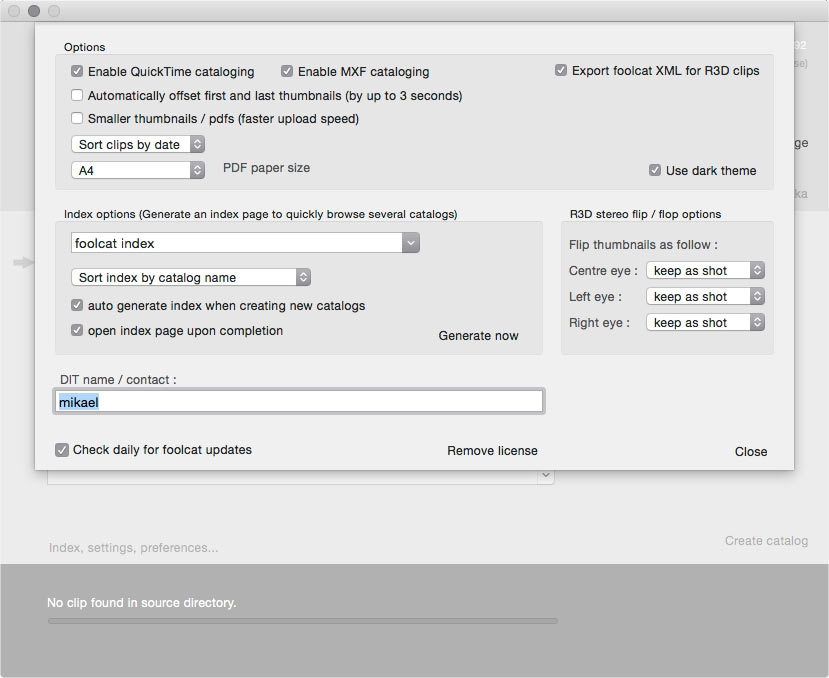Change Left eye flip setting
This screenshot has width=829, height=678.
point(705,297)
